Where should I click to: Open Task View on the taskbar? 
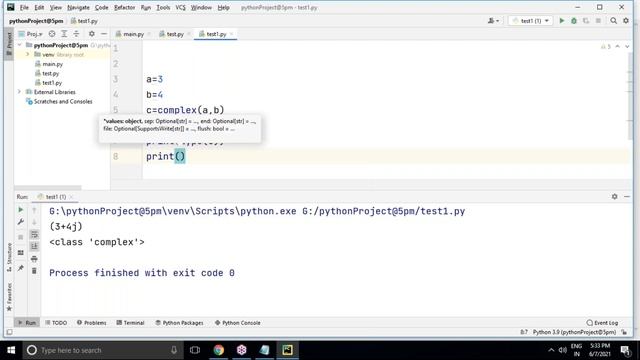(195, 350)
